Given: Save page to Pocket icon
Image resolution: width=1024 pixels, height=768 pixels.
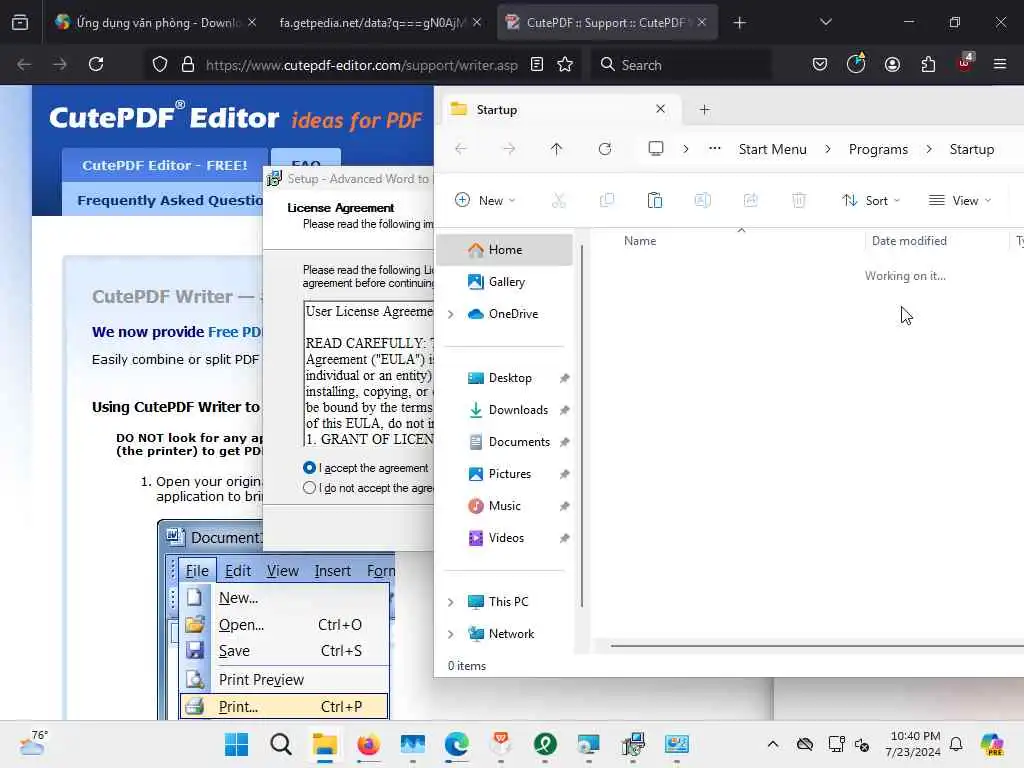Looking at the screenshot, I should pyautogui.click(x=820, y=64).
